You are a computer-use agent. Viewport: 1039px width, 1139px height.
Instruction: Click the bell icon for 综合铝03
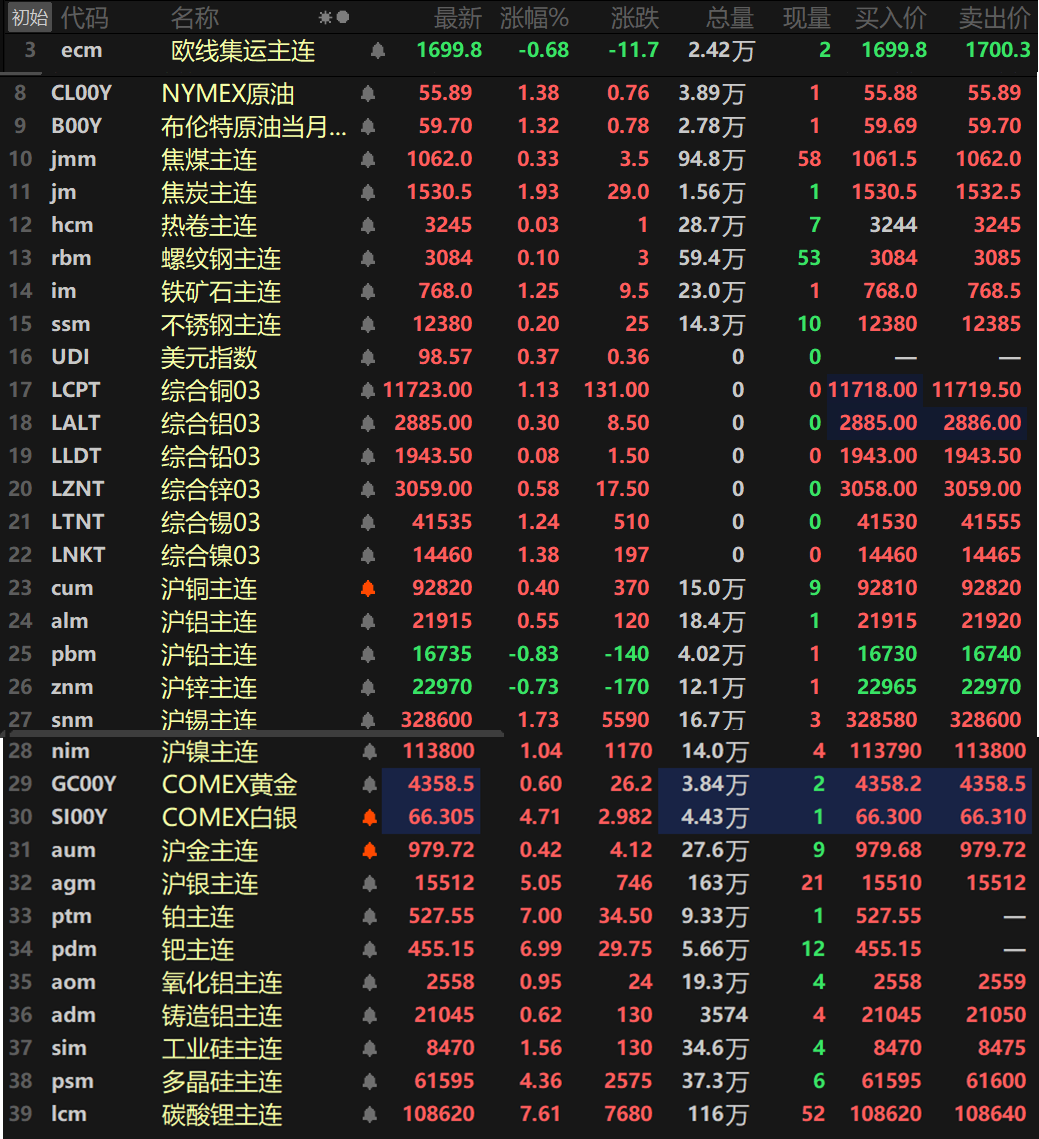(x=368, y=423)
